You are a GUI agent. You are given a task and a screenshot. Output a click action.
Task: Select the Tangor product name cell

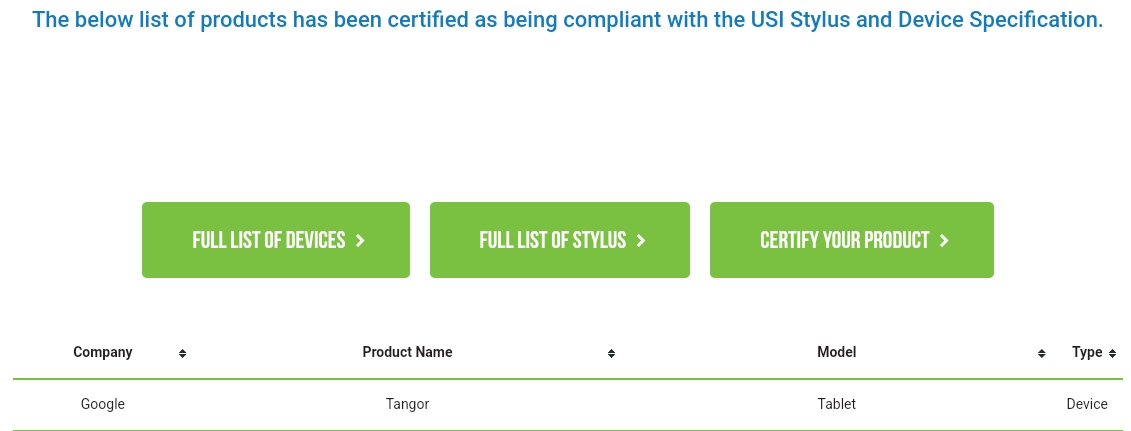pos(407,404)
